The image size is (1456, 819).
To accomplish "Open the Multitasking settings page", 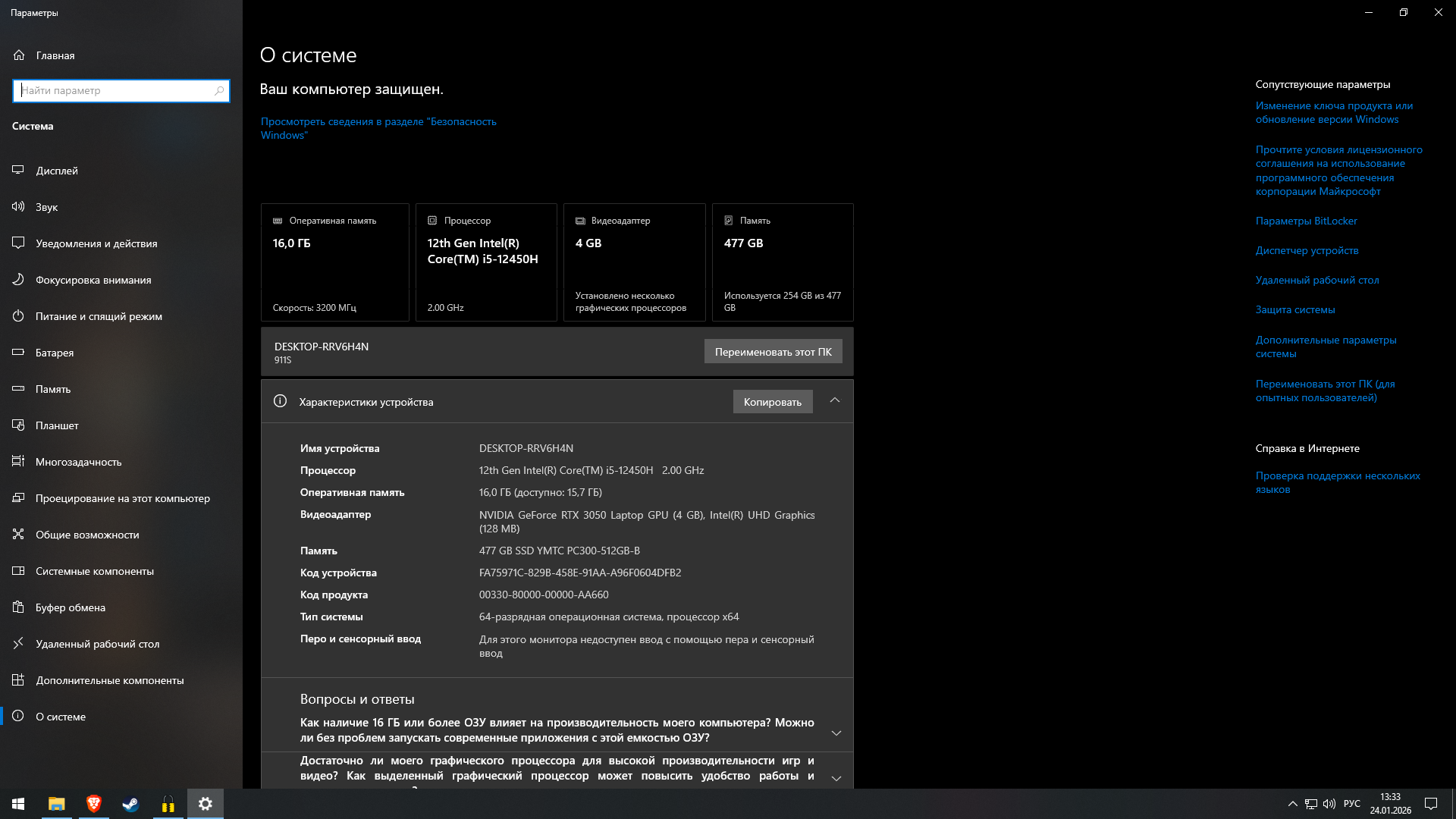I will point(78,462).
